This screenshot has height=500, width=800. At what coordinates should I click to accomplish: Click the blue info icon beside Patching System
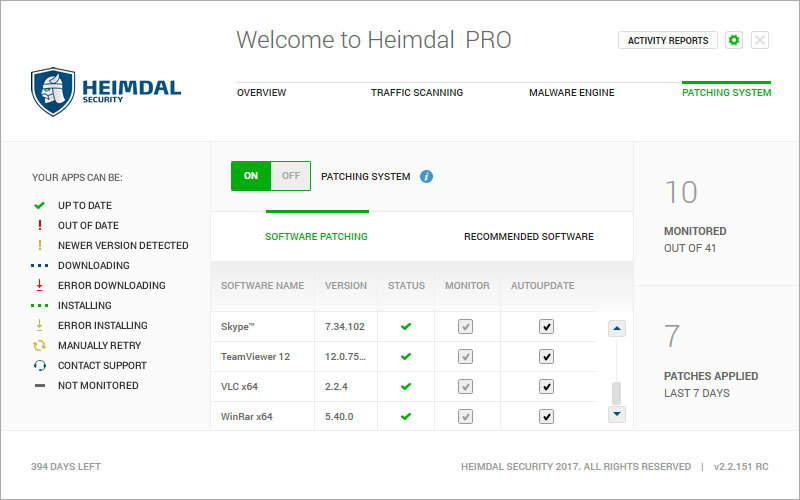(426, 177)
